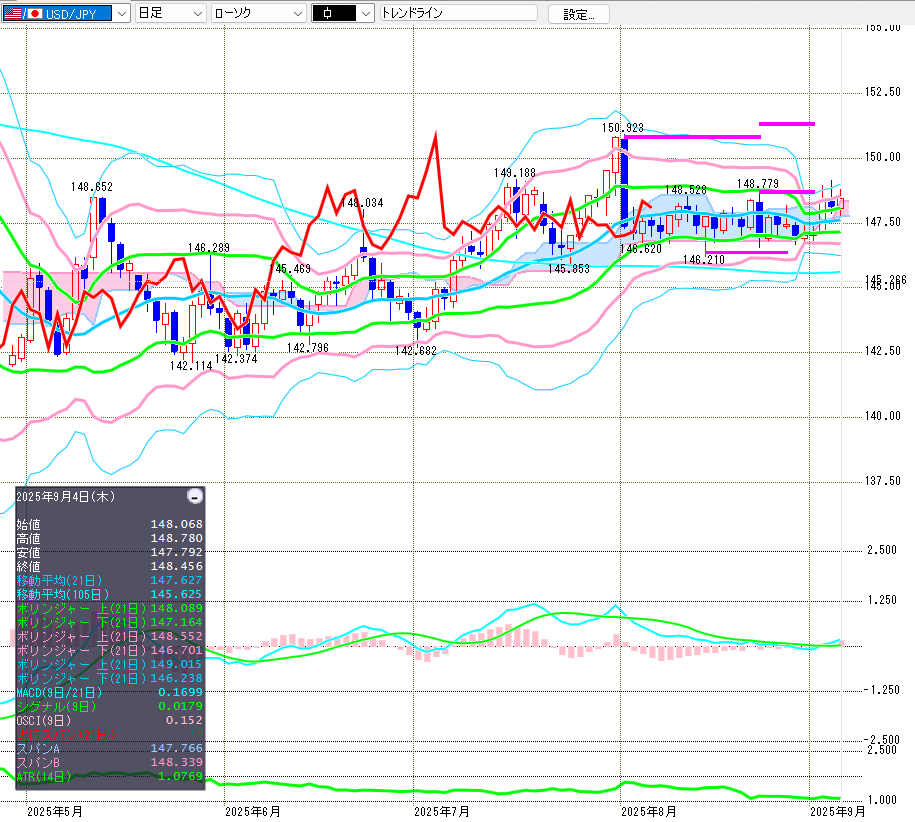Select the 始値 148.068 row
915x822 pixels.
[x=110, y=524]
